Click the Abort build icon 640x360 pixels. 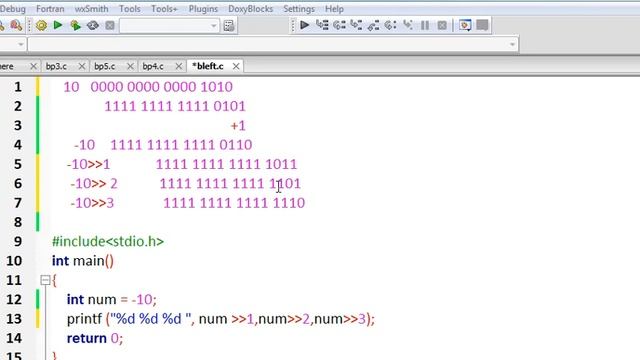pos(110,26)
